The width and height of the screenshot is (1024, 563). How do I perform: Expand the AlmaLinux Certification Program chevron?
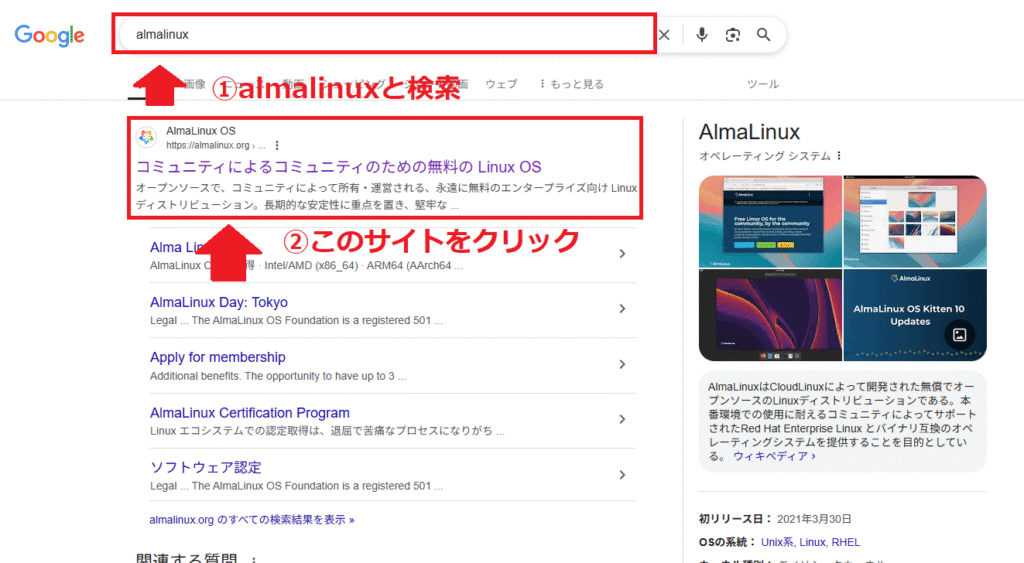tap(622, 419)
